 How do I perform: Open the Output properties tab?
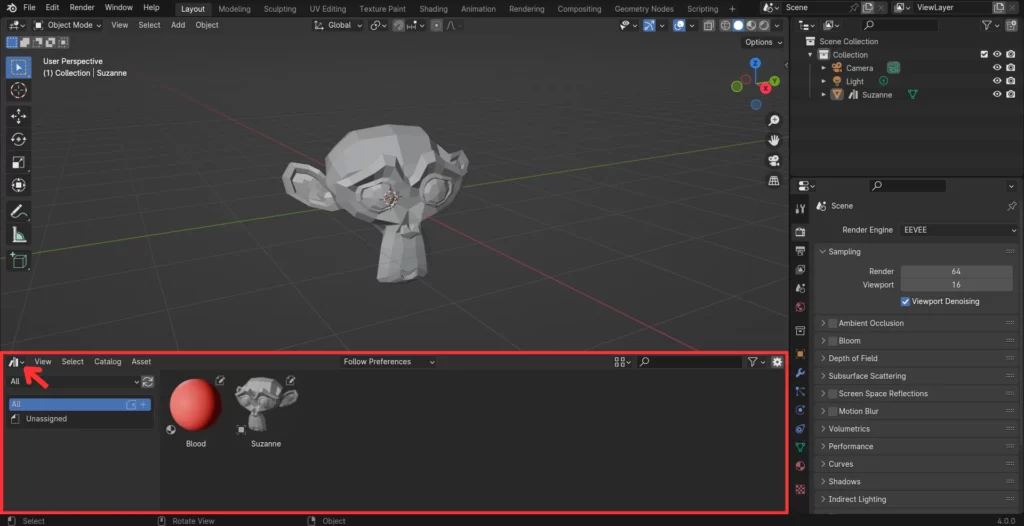[x=801, y=251]
